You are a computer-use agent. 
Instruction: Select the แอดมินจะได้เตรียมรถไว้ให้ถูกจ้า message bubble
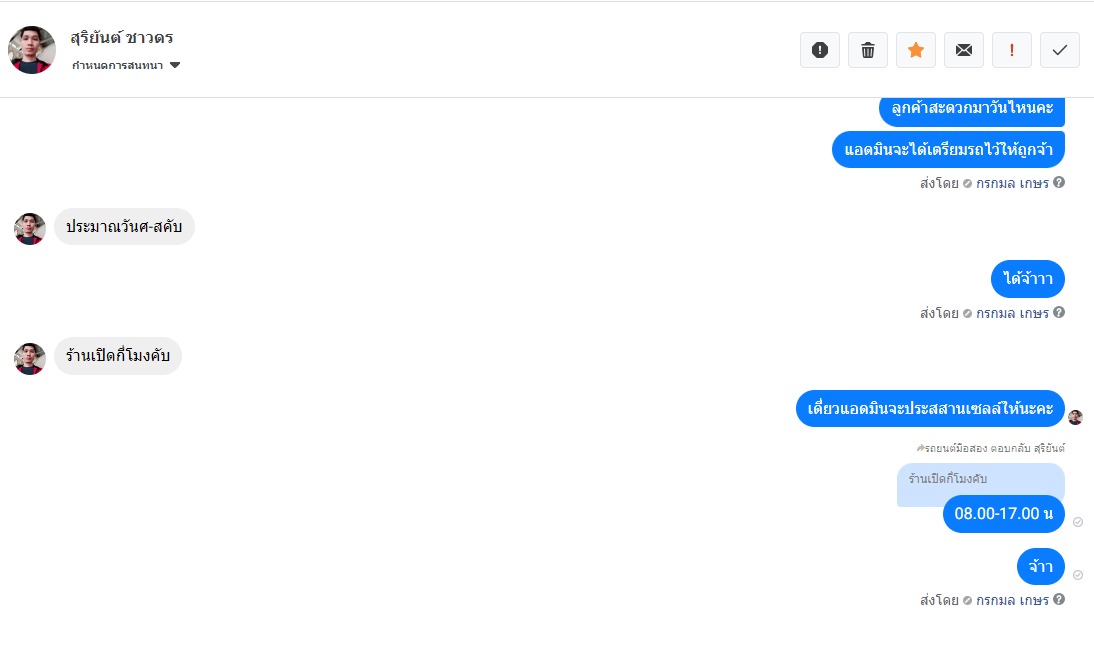pyautogui.click(x=948, y=149)
